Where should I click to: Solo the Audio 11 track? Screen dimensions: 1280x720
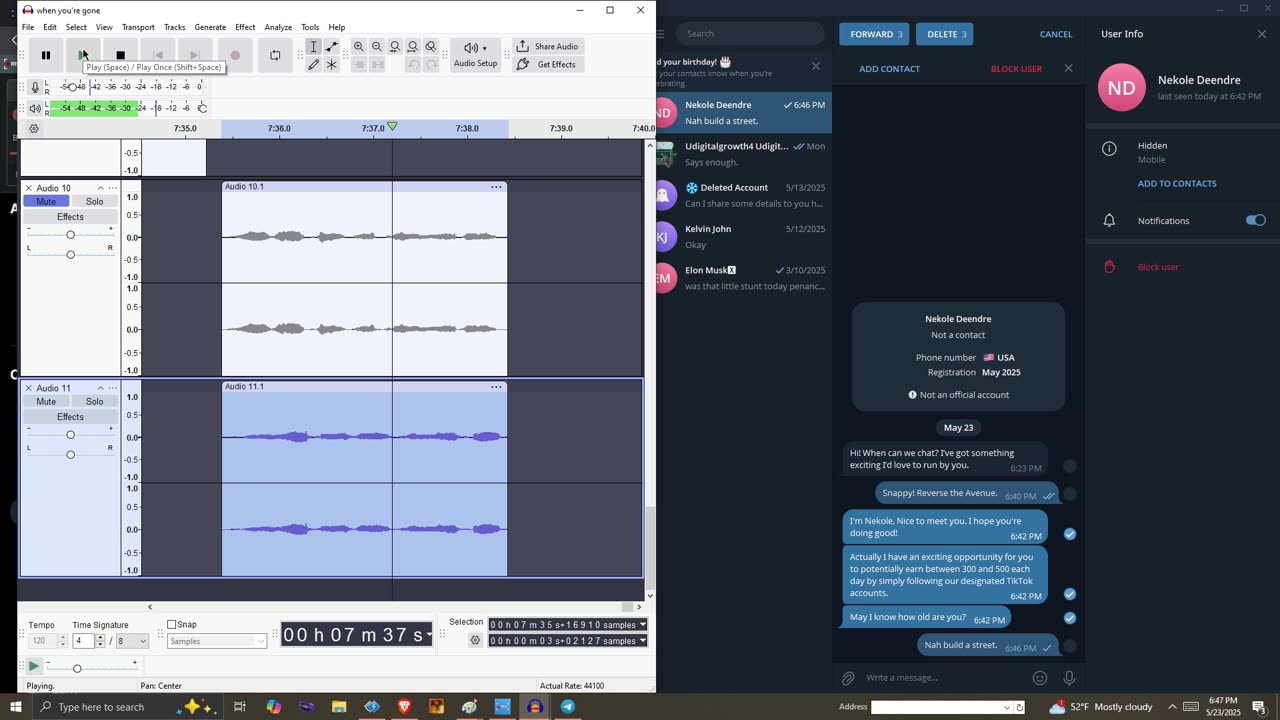coord(94,402)
